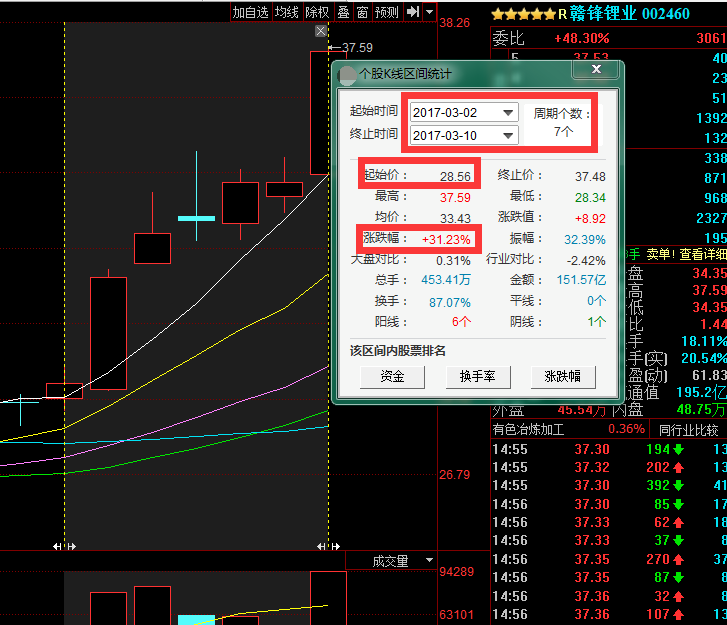Open the toolbar dropdown arrow next to jump icon

[430, 12]
